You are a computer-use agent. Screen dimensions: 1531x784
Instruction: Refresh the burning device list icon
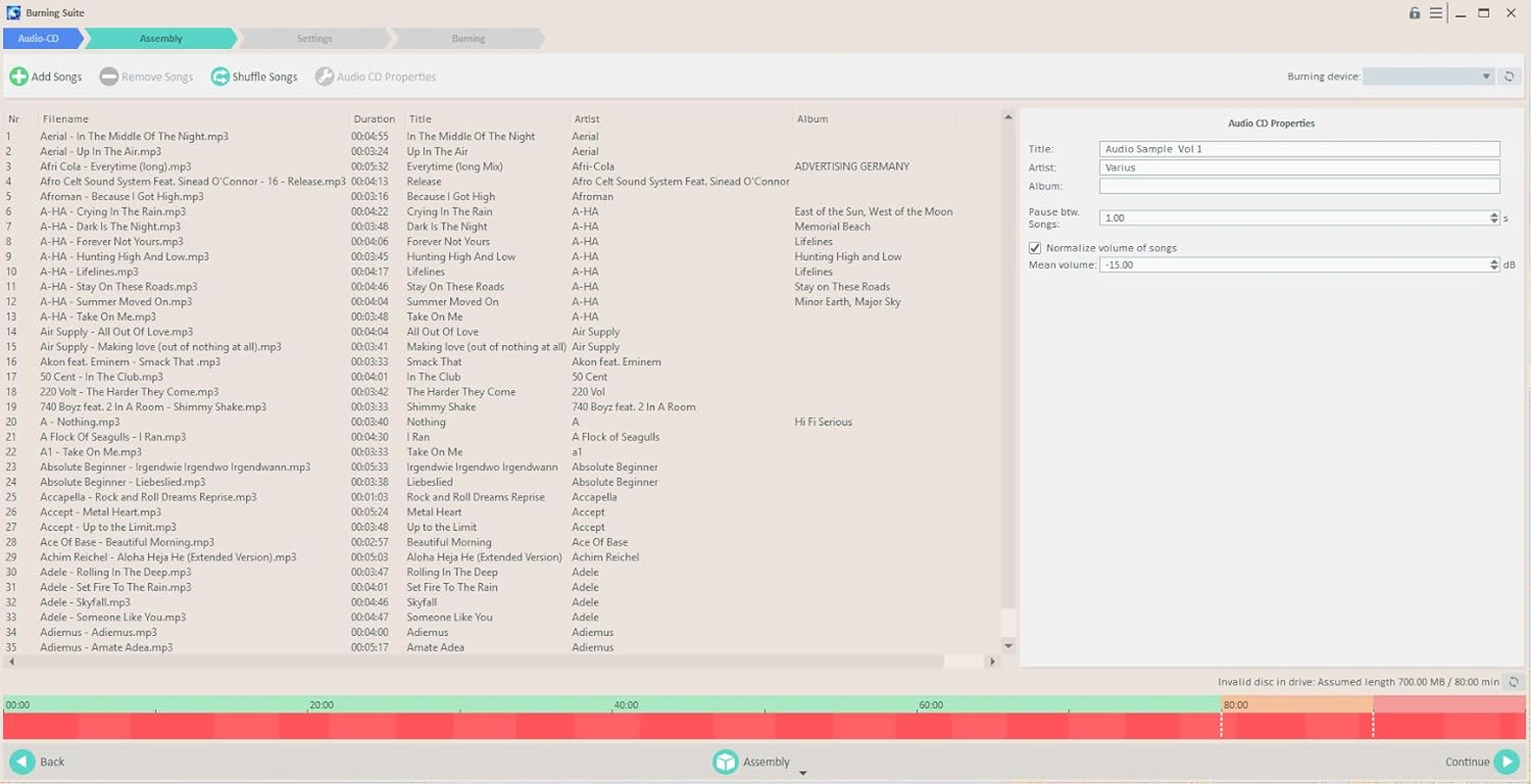click(x=1509, y=75)
